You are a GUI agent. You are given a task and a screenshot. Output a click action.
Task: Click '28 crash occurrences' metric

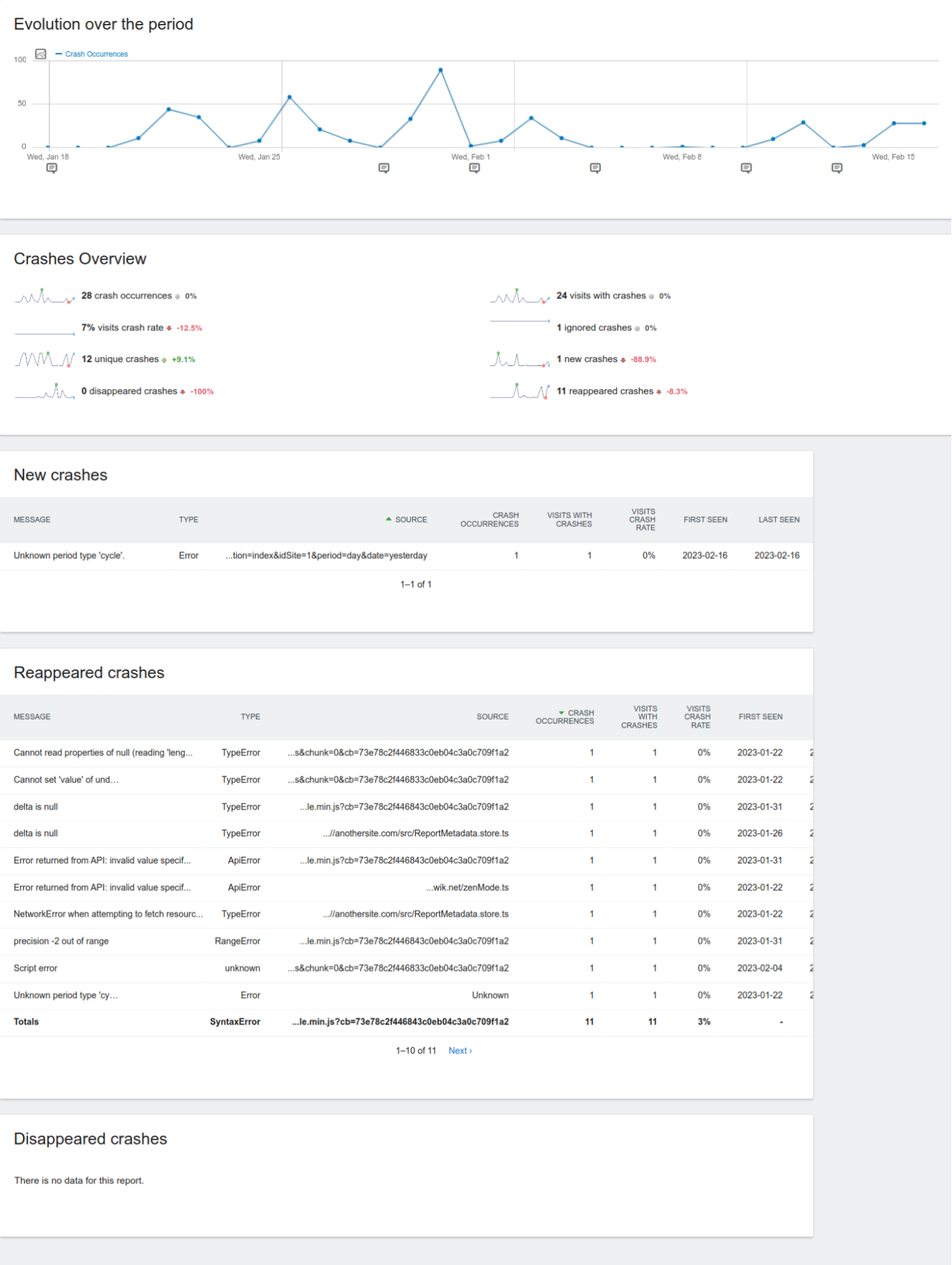(127, 296)
